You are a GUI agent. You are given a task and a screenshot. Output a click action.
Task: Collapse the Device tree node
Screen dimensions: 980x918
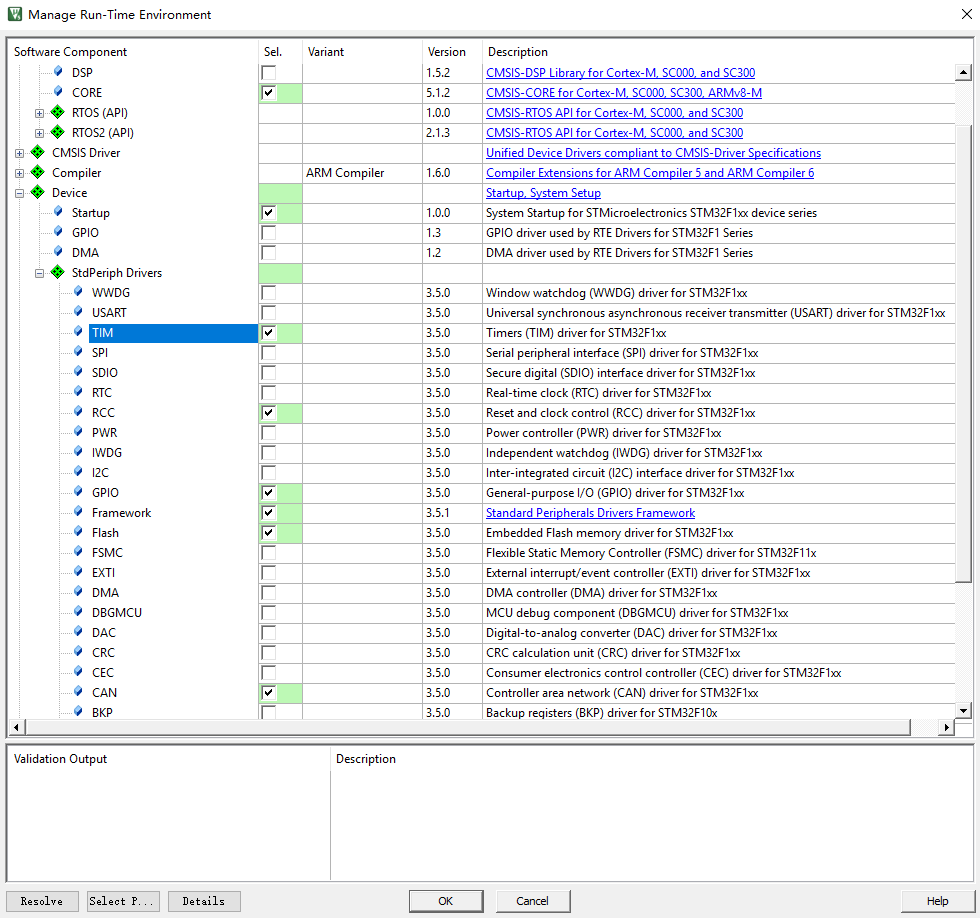pos(19,193)
